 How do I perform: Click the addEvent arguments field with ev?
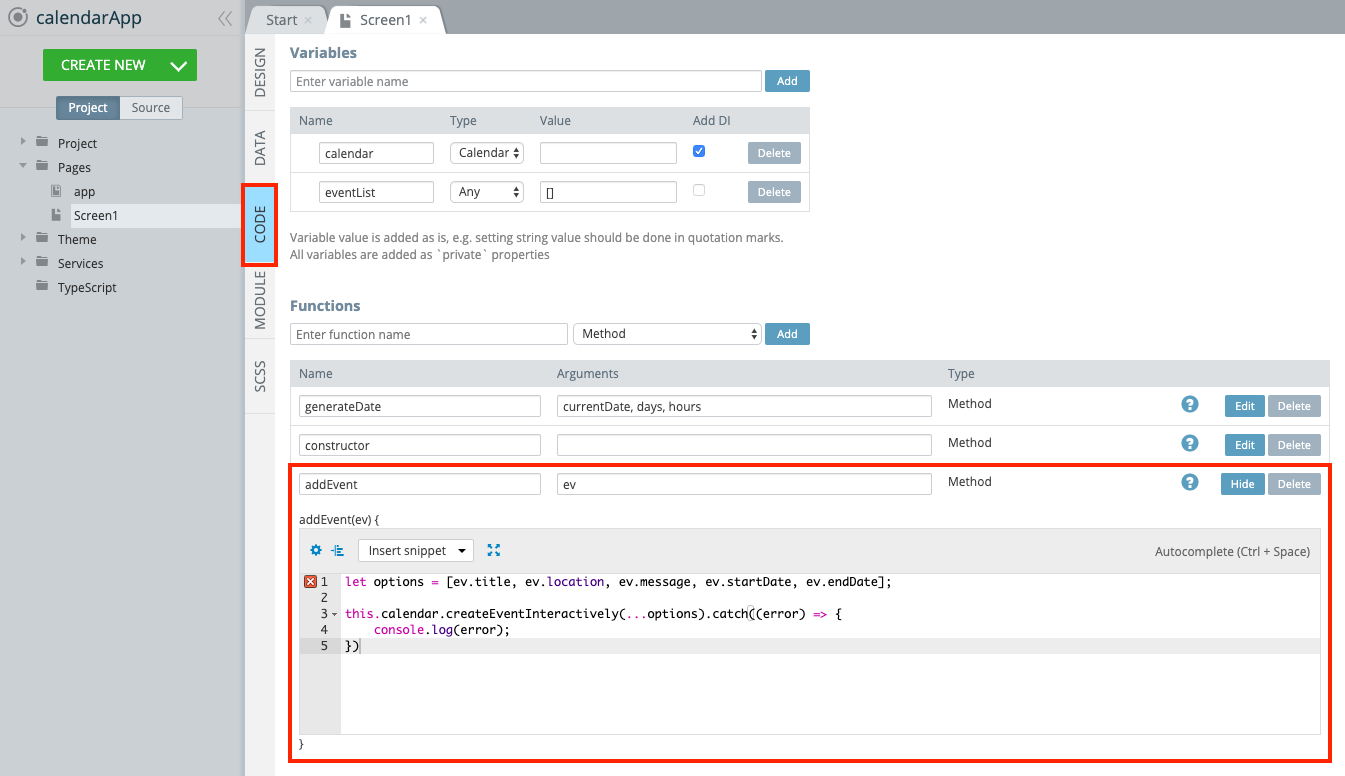744,484
